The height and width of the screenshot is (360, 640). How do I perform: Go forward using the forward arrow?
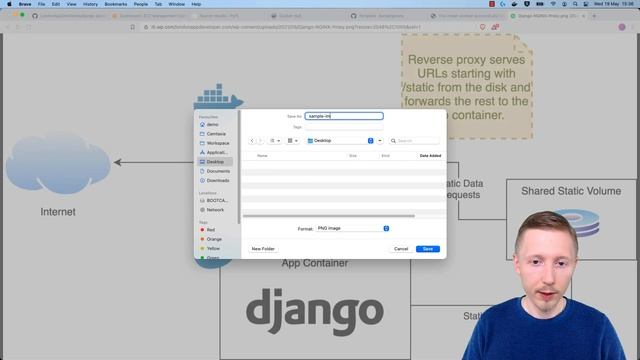click(x=260, y=141)
